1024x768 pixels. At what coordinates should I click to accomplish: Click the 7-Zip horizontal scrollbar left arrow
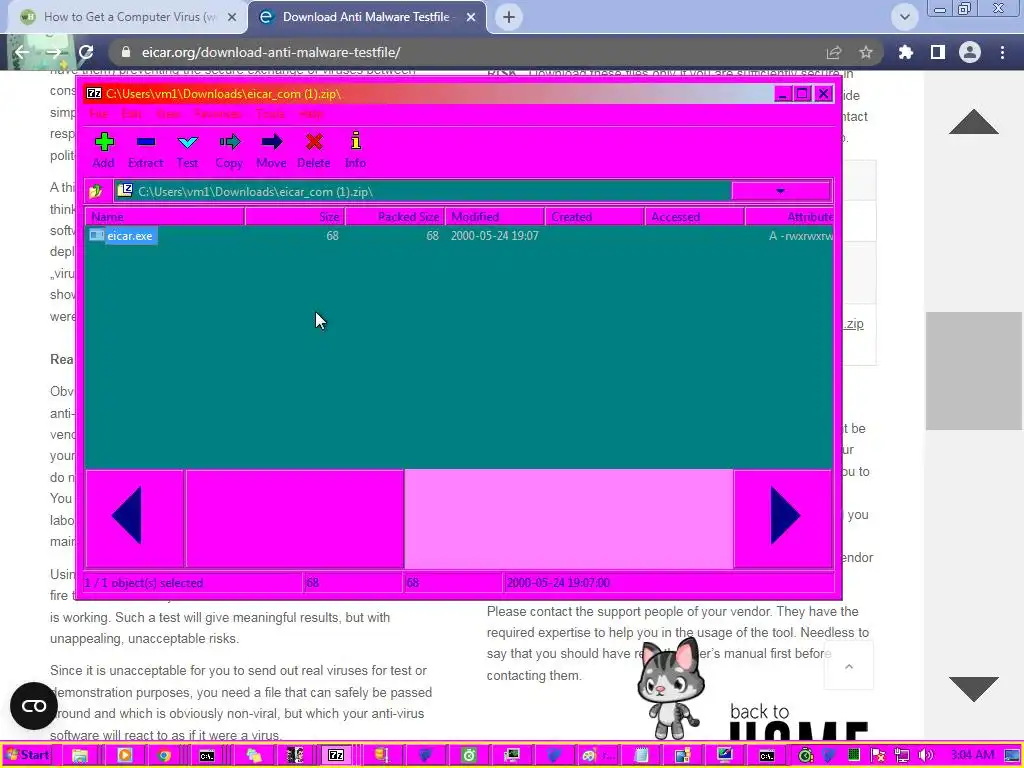[x=135, y=518]
